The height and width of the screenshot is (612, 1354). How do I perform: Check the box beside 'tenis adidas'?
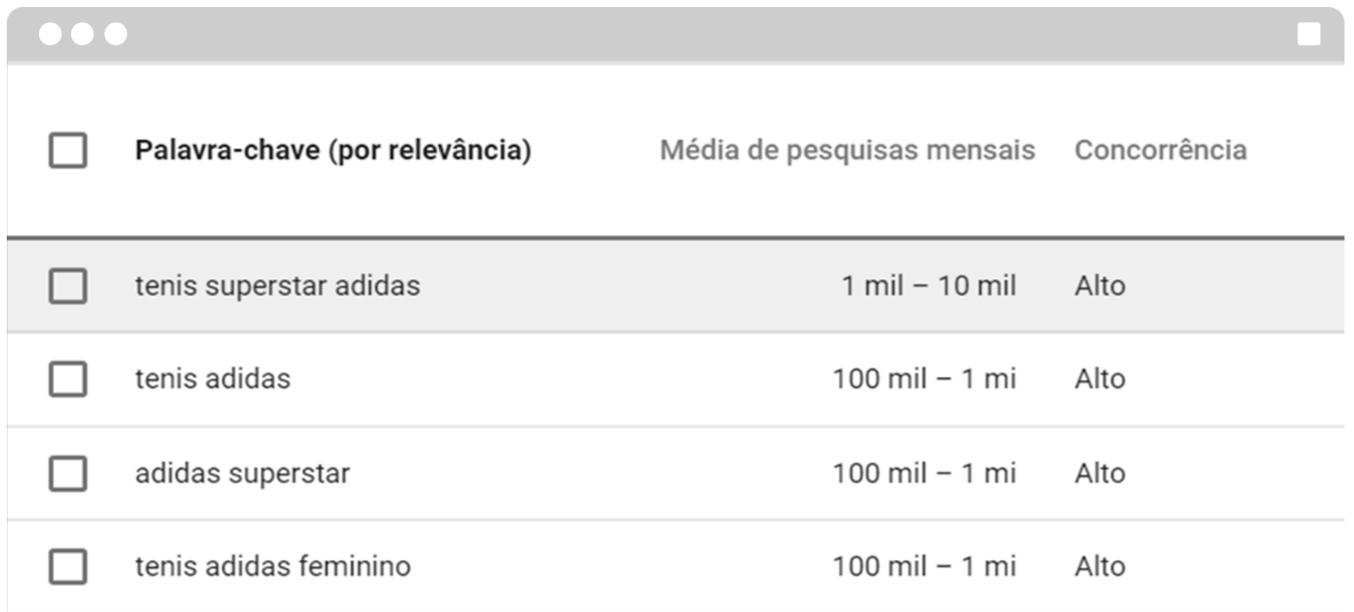[x=68, y=379]
